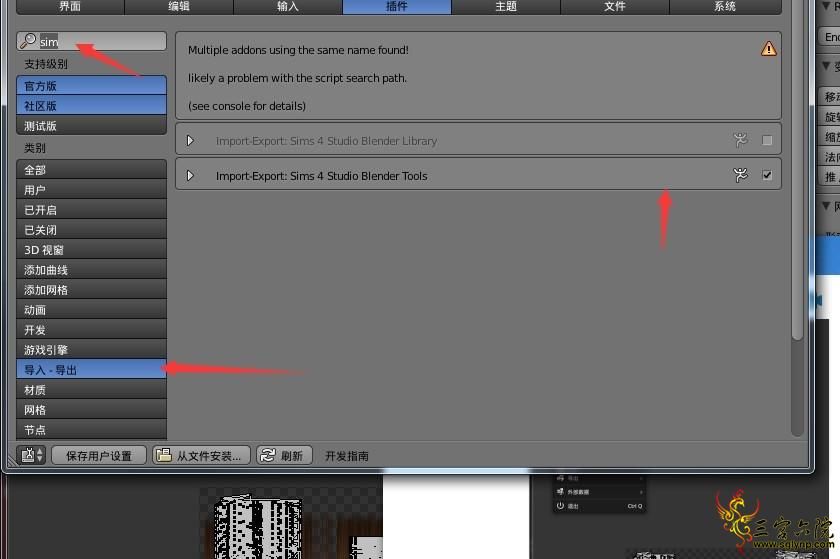840x559 pixels.
Task: Click the addon search field containing sim
Action: (x=92, y=41)
